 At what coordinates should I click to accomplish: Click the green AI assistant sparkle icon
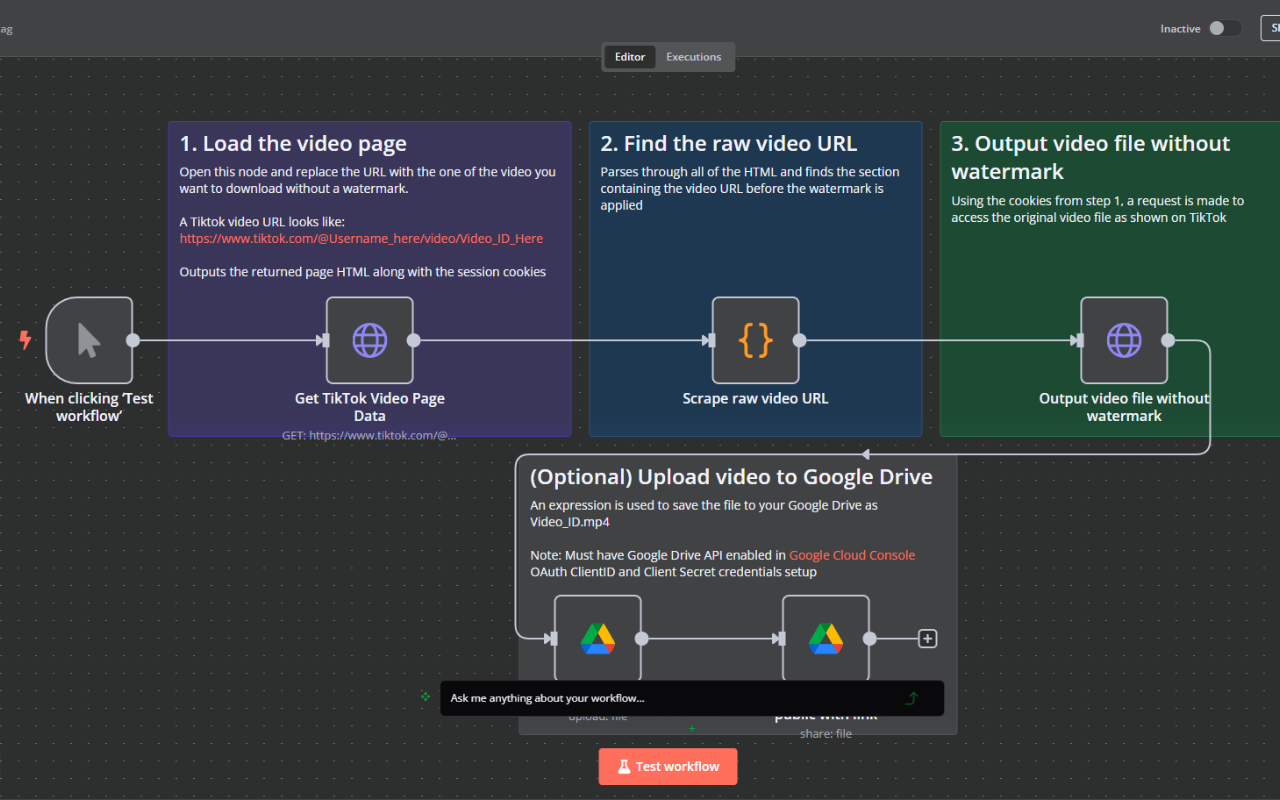[x=425, y=696]
